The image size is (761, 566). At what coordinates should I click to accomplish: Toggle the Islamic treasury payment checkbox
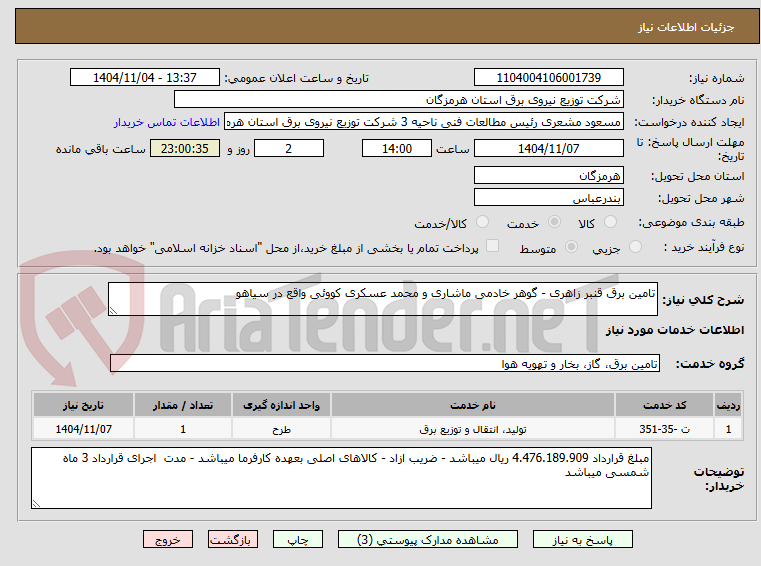(x=492, y=246)
